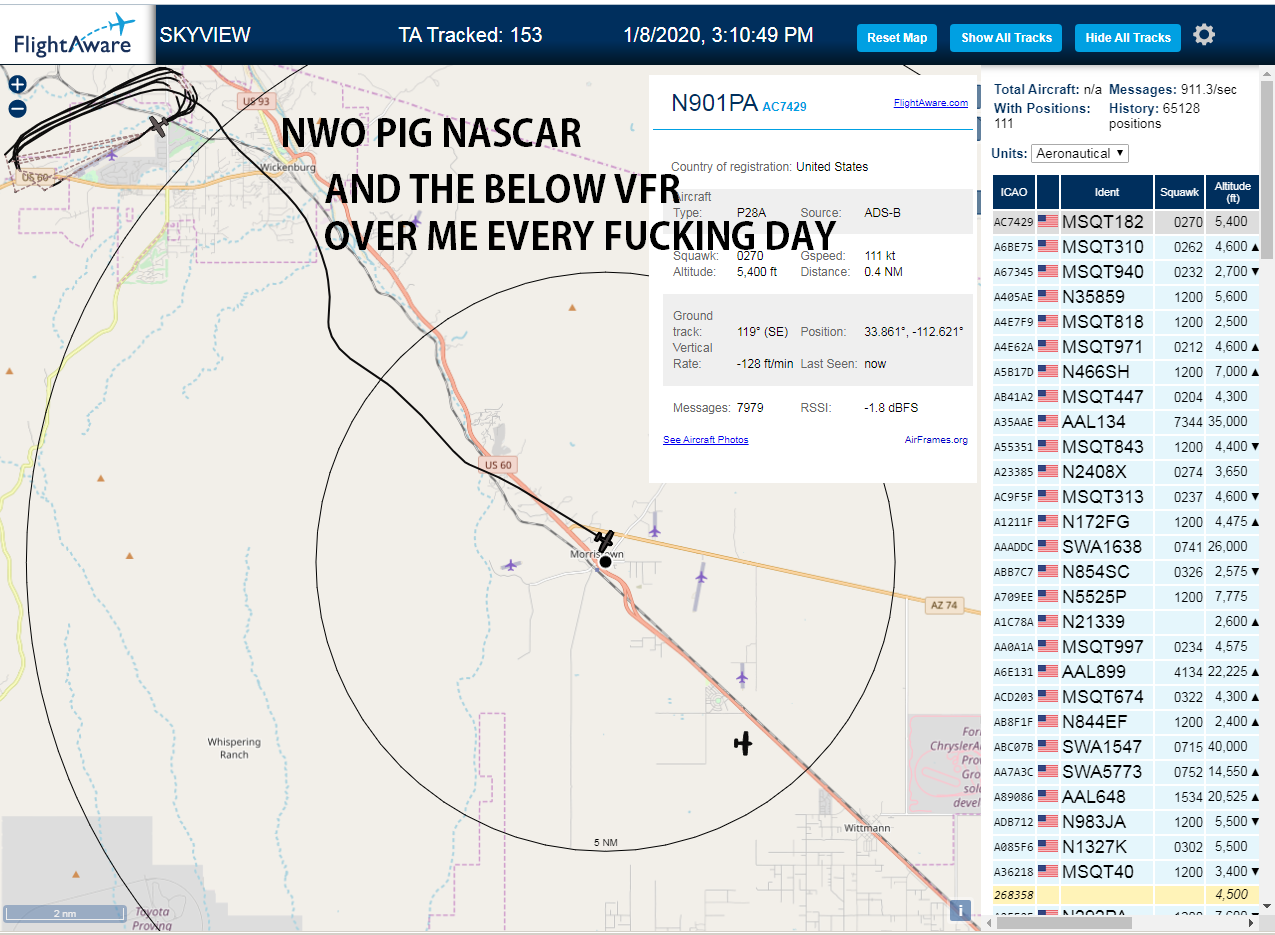The image size is (1275, 935).
Task: Select the MSQT997 row
Action: (1126, 646)
